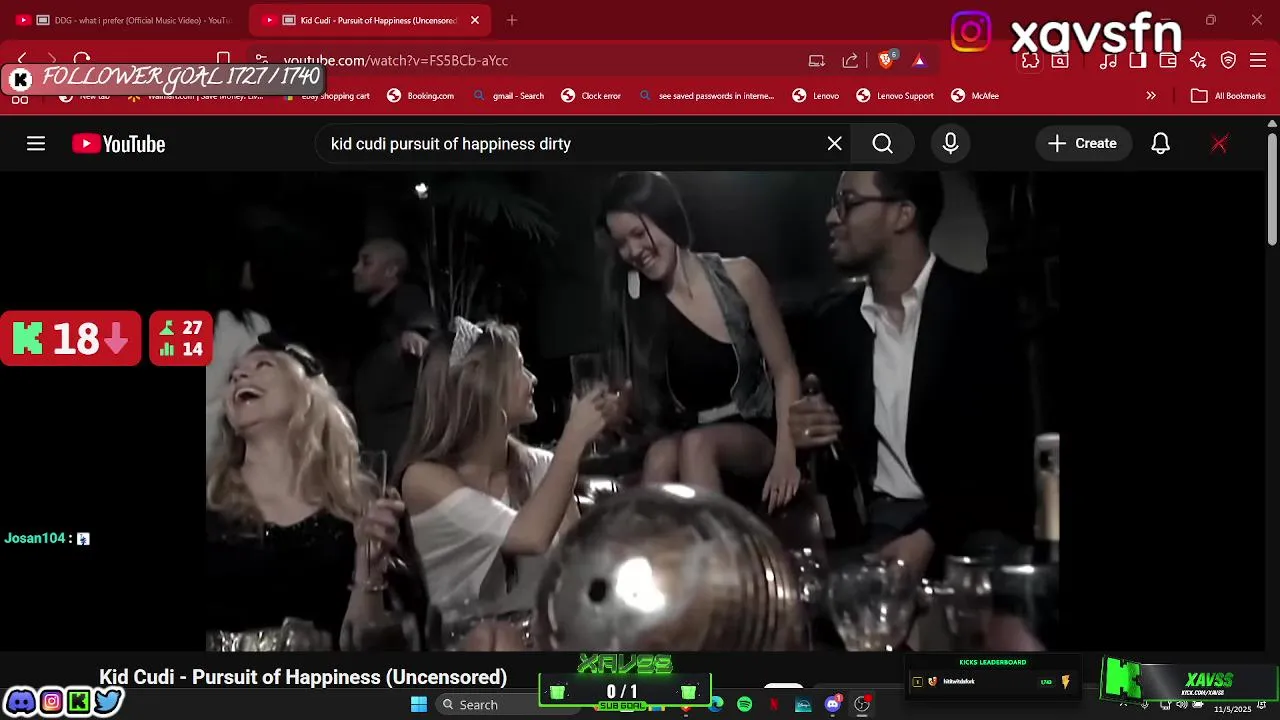Open Microsoft Edge from the taskbar
The height and width of the screenshot is (720, 1280).
click(x=716, y=705)
